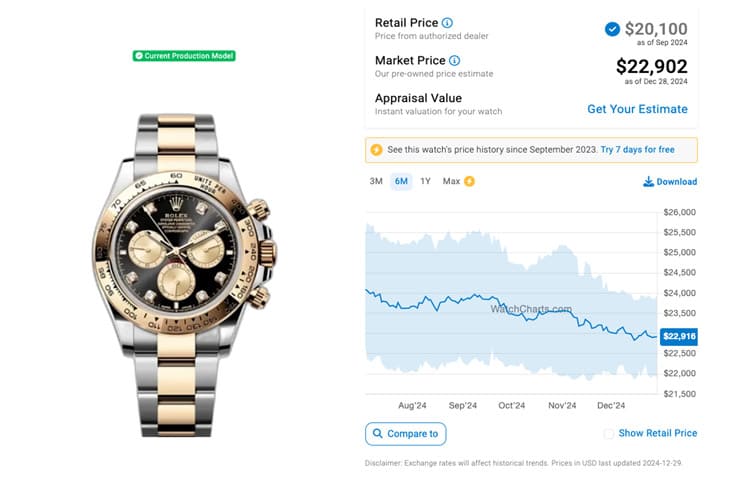Click the premium lightning icon next to Max
This screenshot has width=730, height=482.
(470, 182)
